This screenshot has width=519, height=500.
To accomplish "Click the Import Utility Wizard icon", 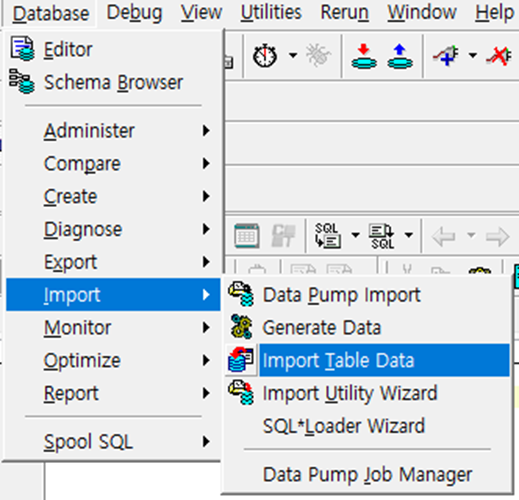I will (x=241, y=392).
